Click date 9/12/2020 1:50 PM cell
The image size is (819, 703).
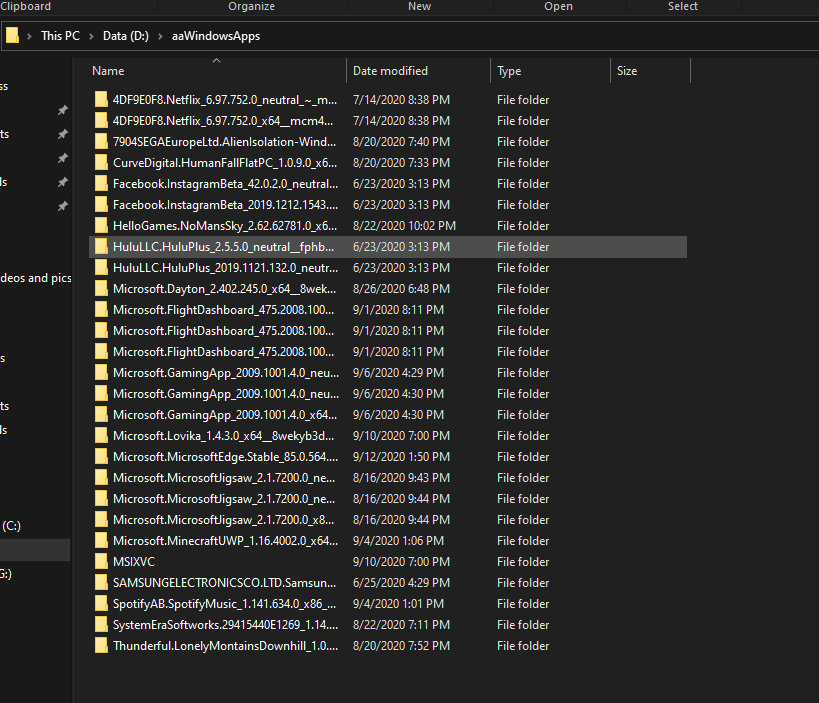pyautogui.click(x=401, y=456)
